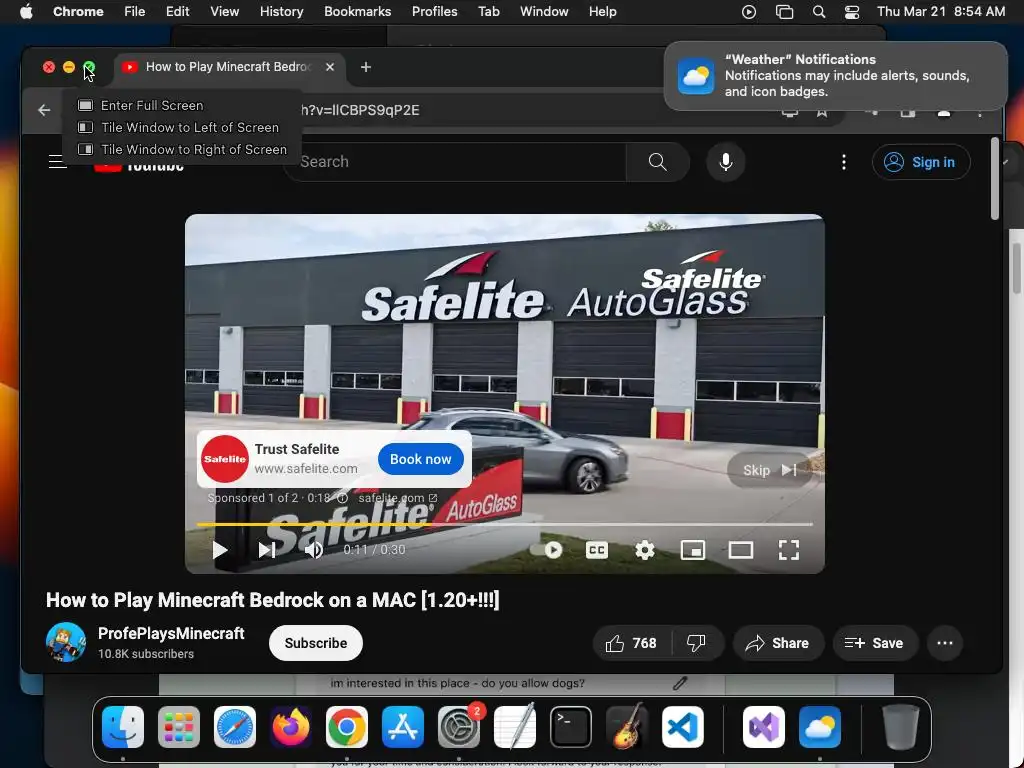The height and width of the screenshot is (768, 1024).
Task: Open YouTube settings three-dot menu
Action: pyautogui.click(x=844, y=161)
